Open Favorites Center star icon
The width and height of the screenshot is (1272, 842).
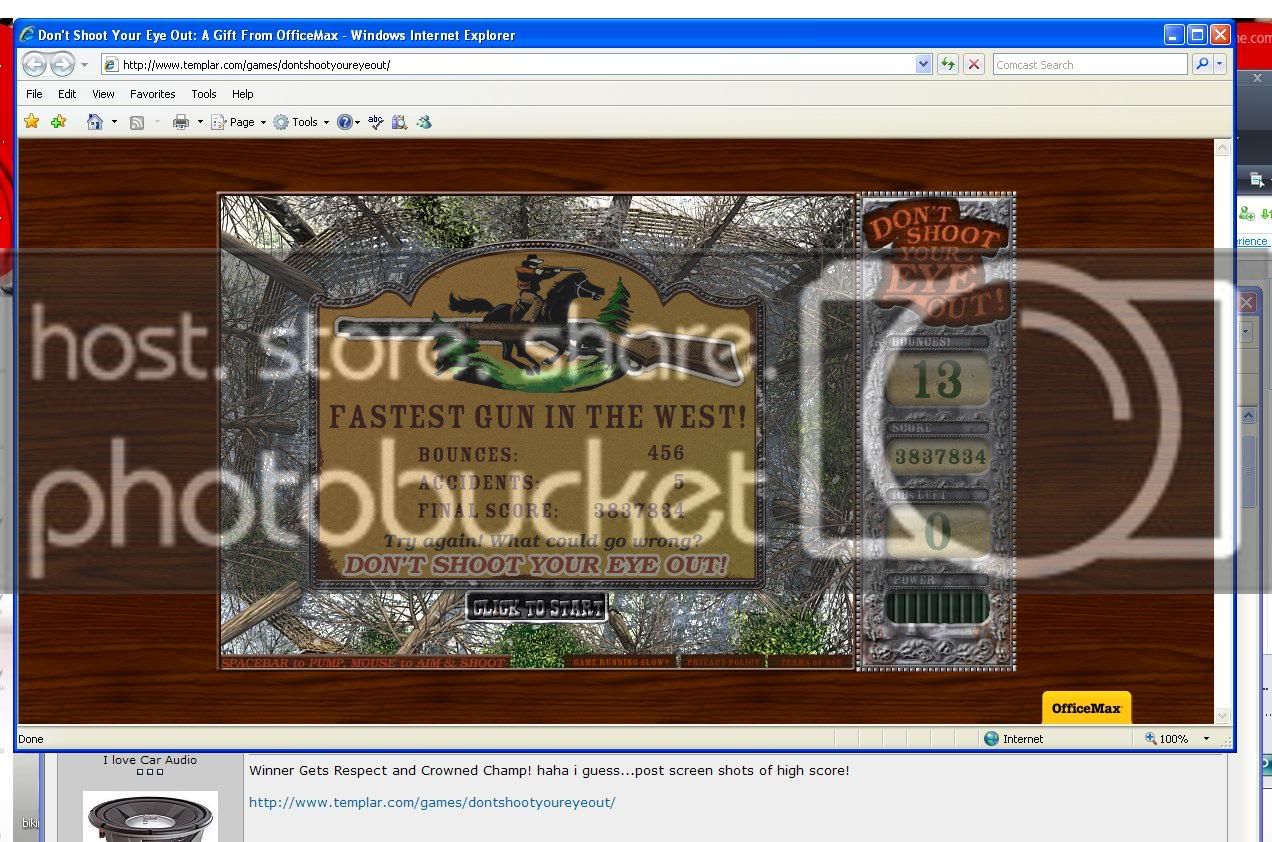click(32, 122)
